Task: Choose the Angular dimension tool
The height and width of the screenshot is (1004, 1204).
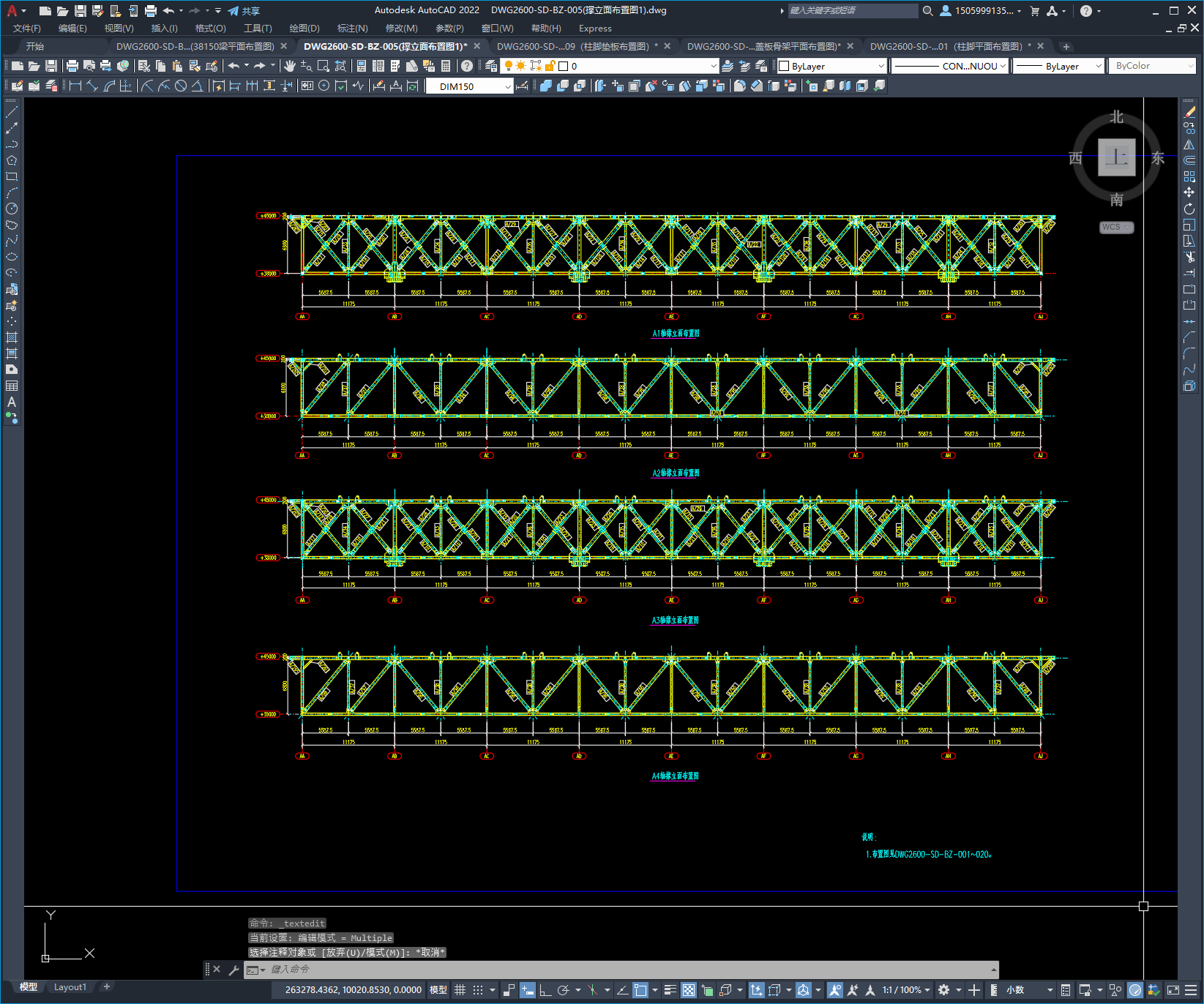Action: [x=197, y=86]
